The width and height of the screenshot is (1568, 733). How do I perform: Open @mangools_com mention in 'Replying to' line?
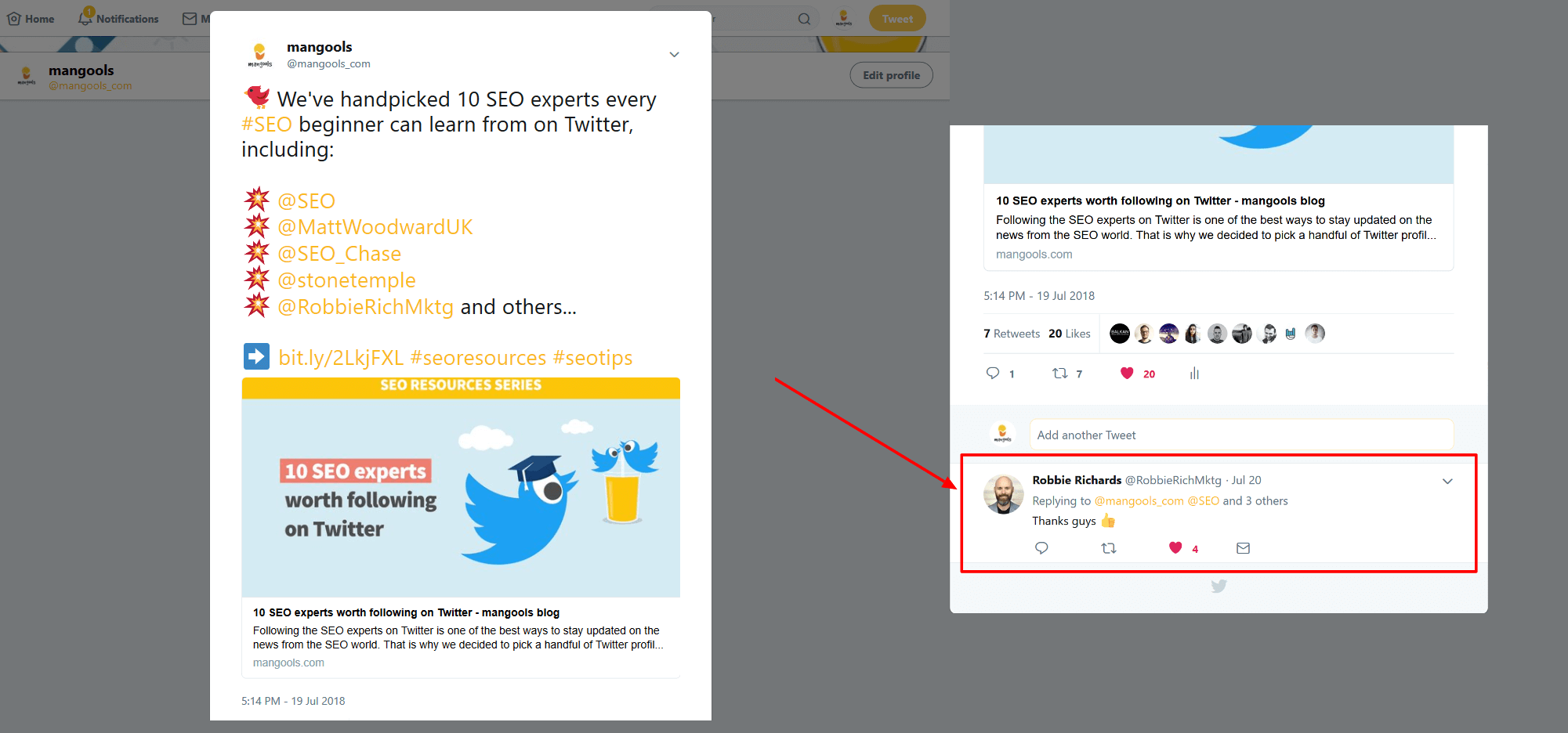[x=1139, y=501]
